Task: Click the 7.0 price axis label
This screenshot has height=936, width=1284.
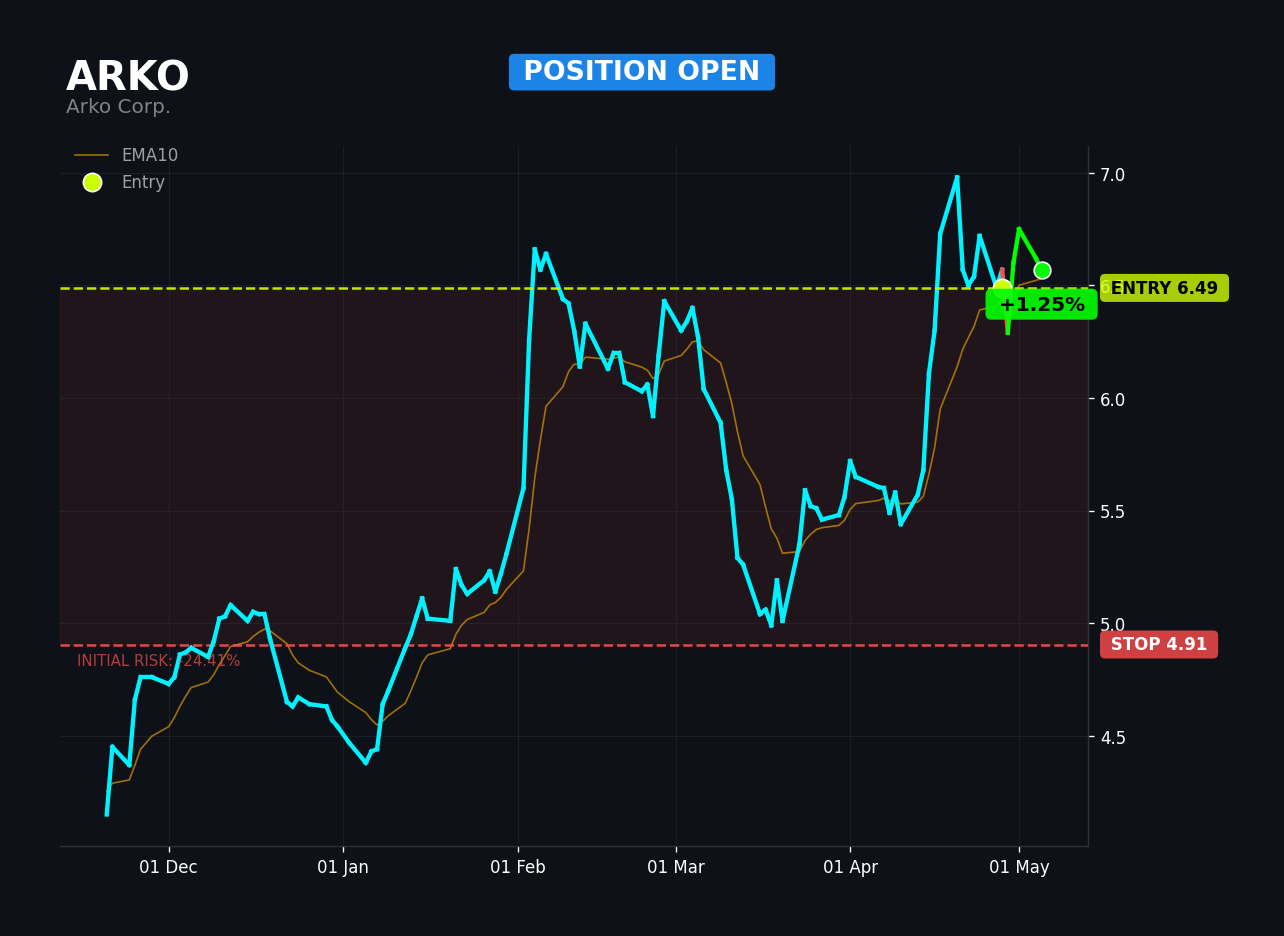Action: 1112,174
